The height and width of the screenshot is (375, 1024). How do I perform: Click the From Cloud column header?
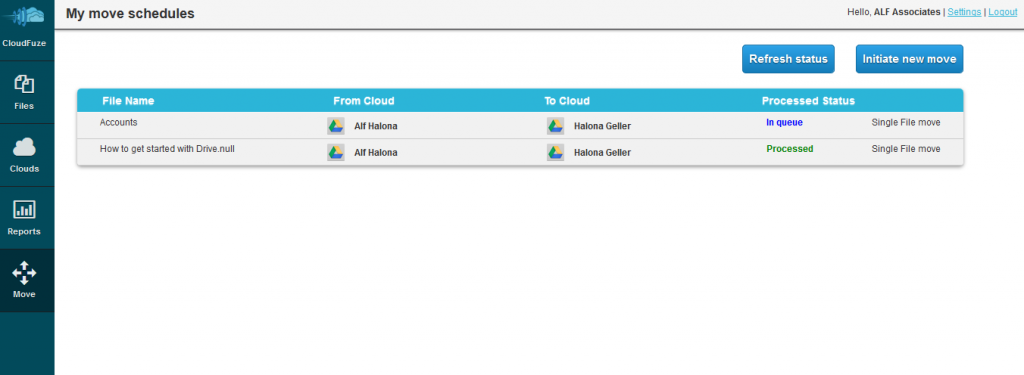click(x=364, y=101)
